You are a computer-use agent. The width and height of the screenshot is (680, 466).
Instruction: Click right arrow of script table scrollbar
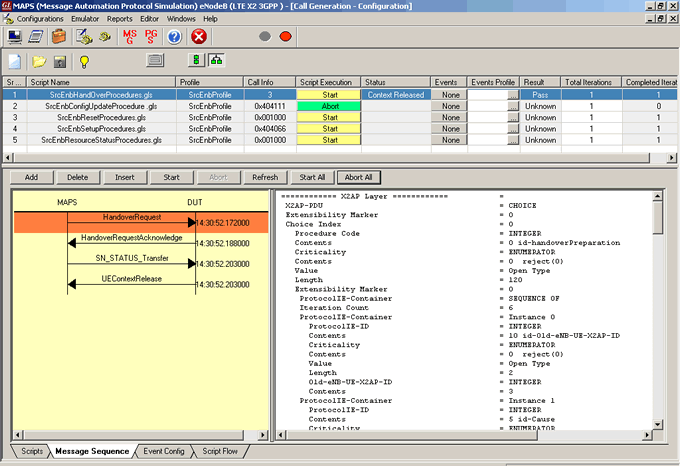click(x=672, y=158)
